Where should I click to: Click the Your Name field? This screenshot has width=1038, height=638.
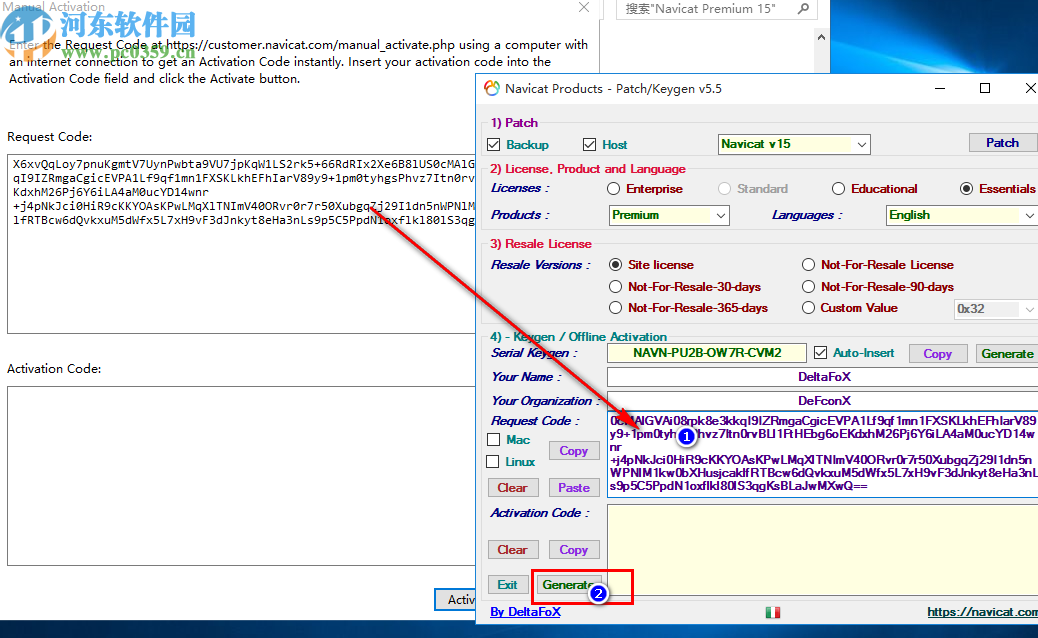[822, 377]
